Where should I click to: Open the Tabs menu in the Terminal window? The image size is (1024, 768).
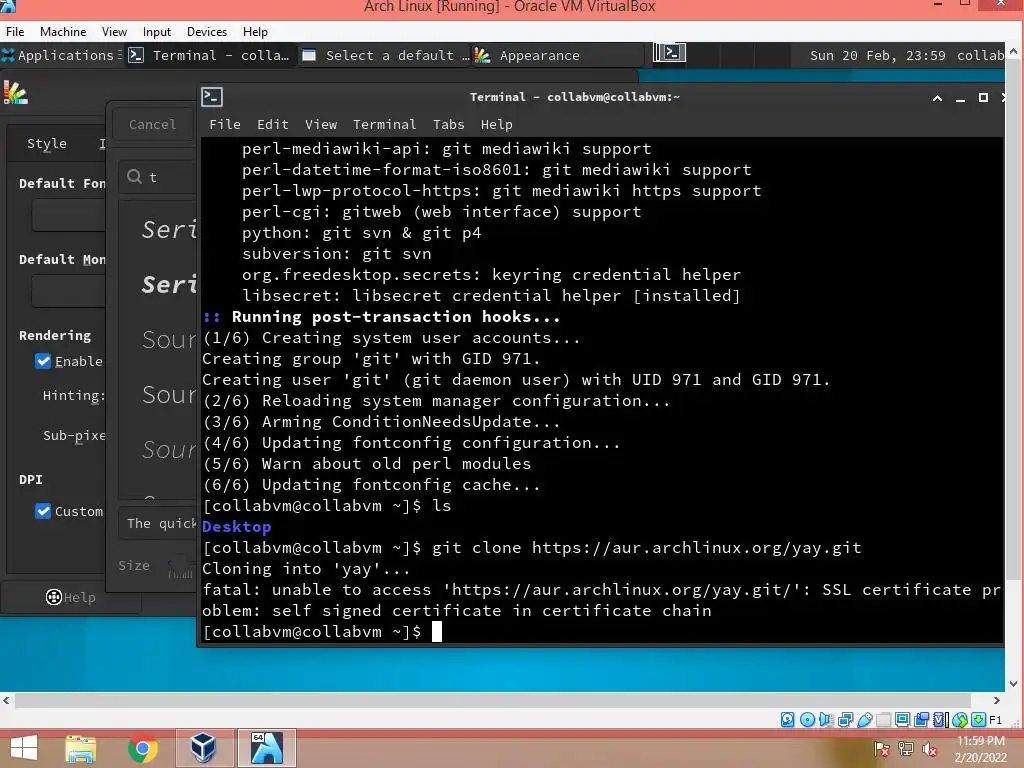449,124
